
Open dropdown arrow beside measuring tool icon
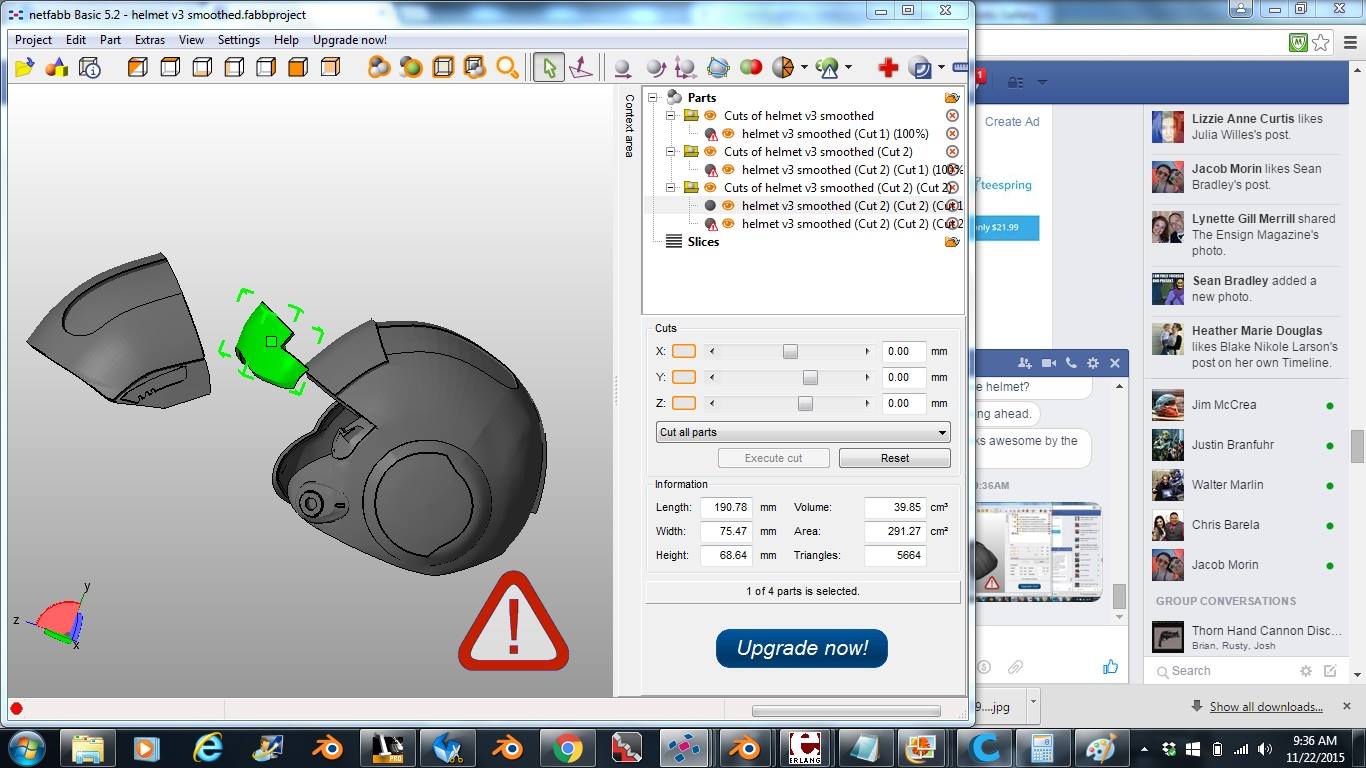[941, 68]
